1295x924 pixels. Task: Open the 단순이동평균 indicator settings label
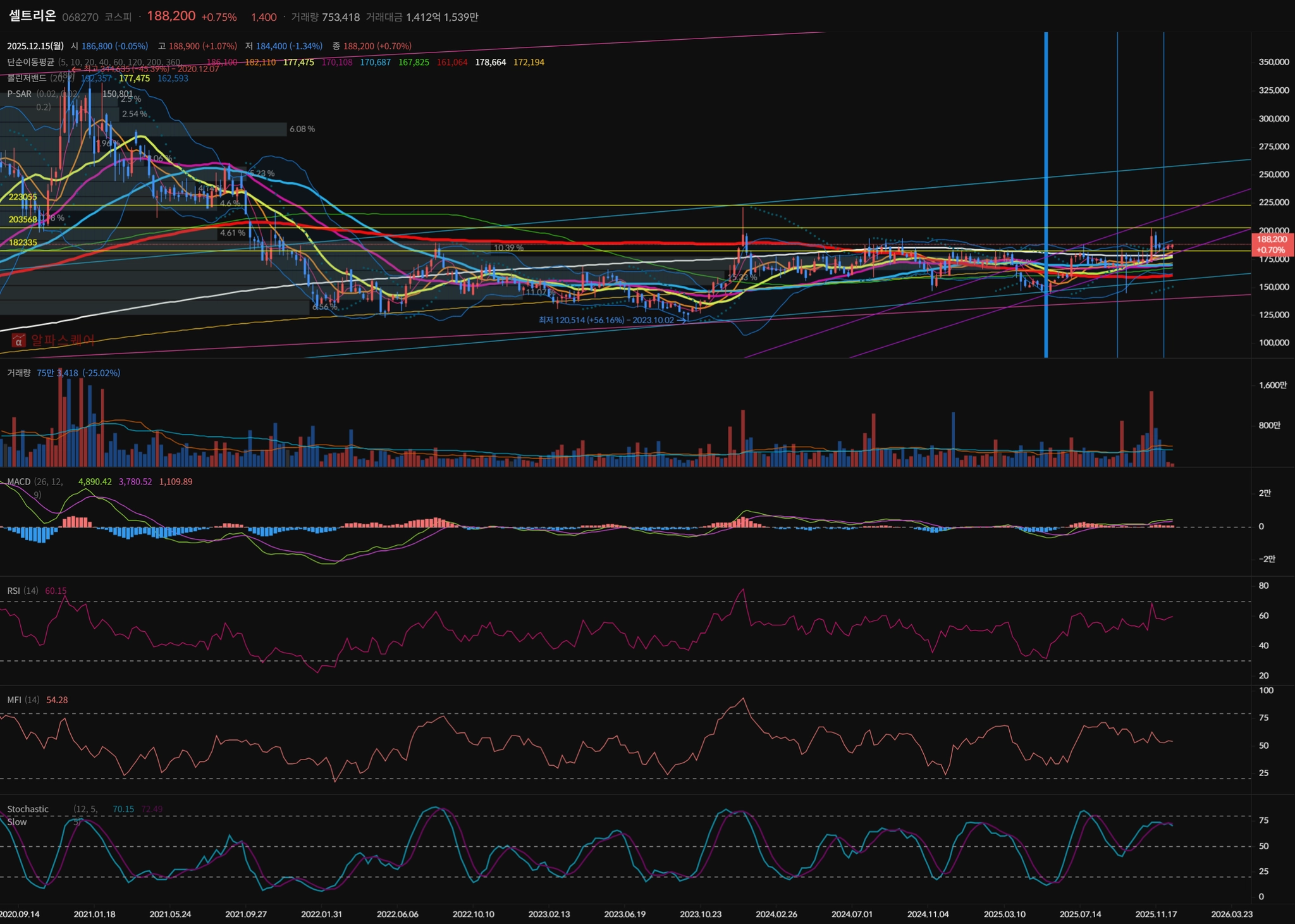pyautogui.click(x=30, y=62)
